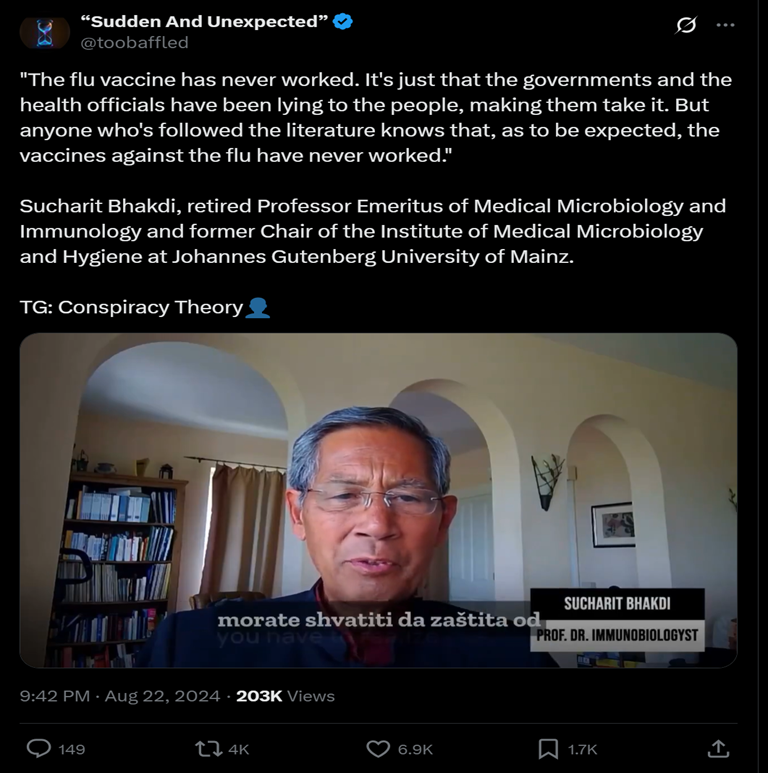Open the "Sudden And Unexpected" profile name
The width and height of the screenshot is (768, 773).
tap(204, 22)
